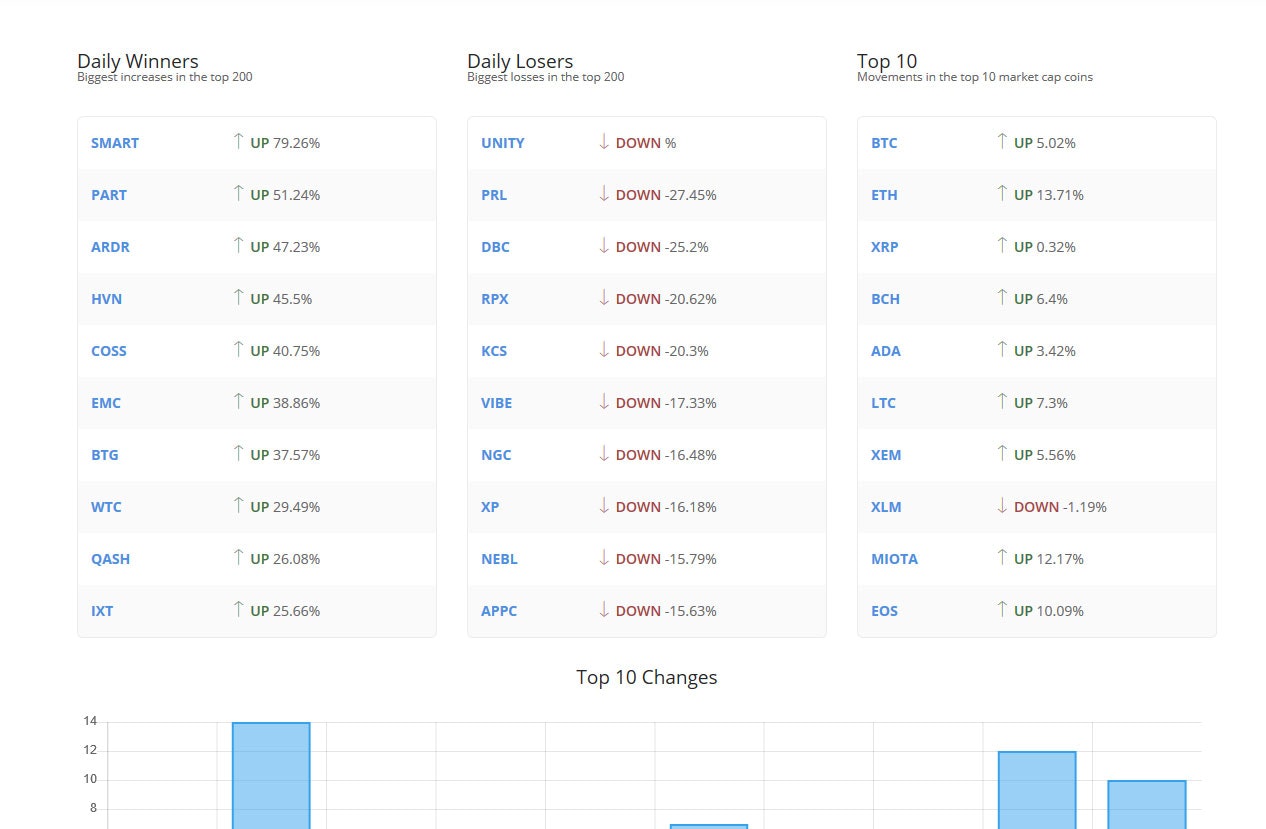Select the COSS ticker link
This screenshot has width=1266, height=829.
click(x=109, y=351)
